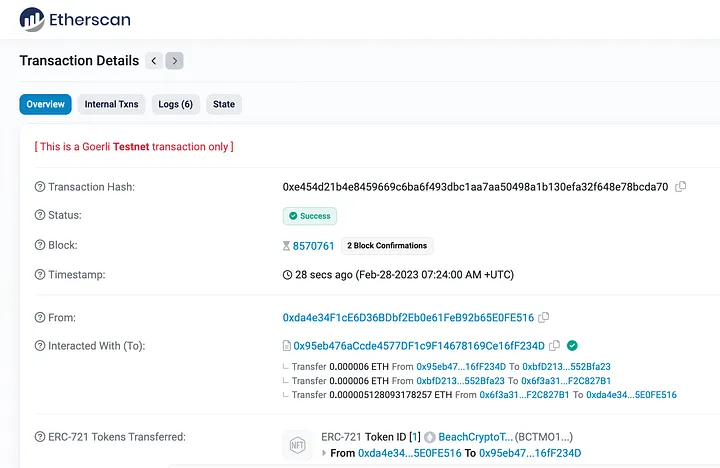Copy the From address

(544, 318)
